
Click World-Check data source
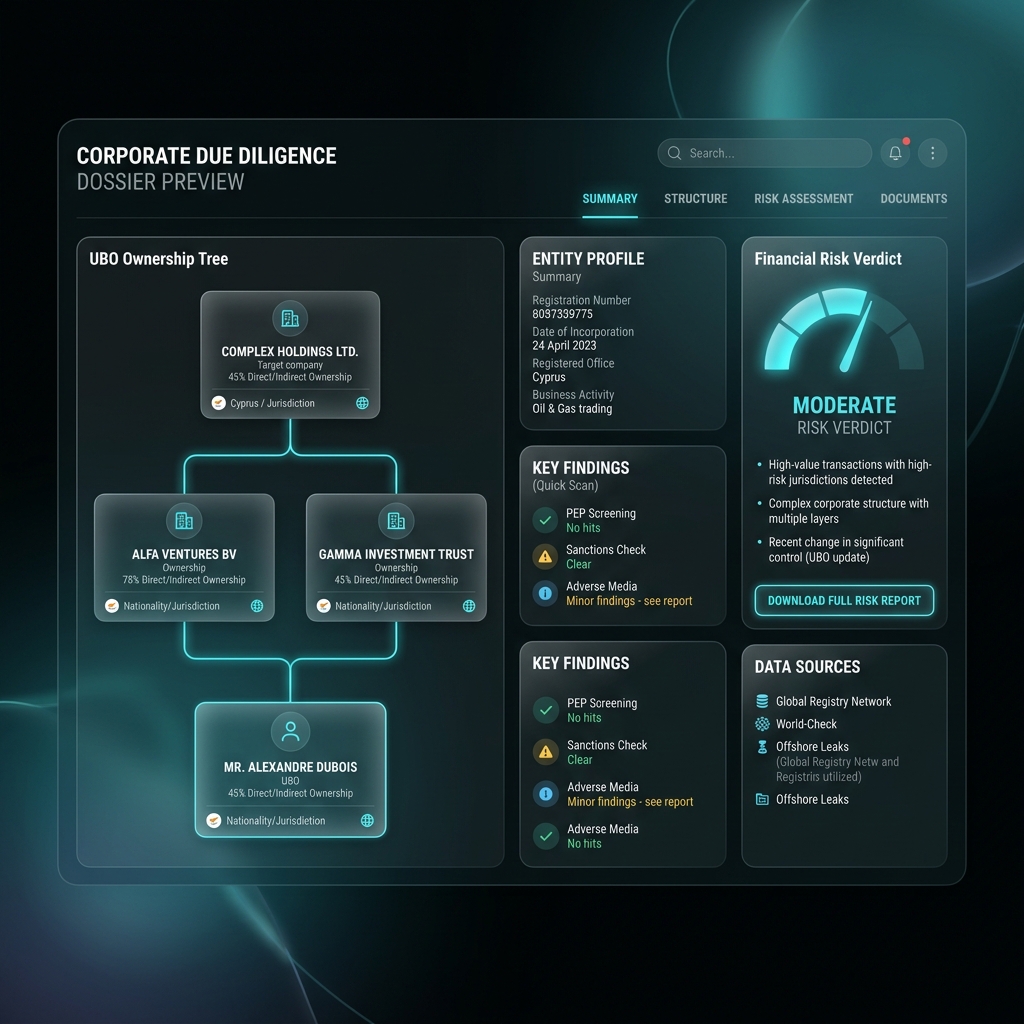pos(806,724)
